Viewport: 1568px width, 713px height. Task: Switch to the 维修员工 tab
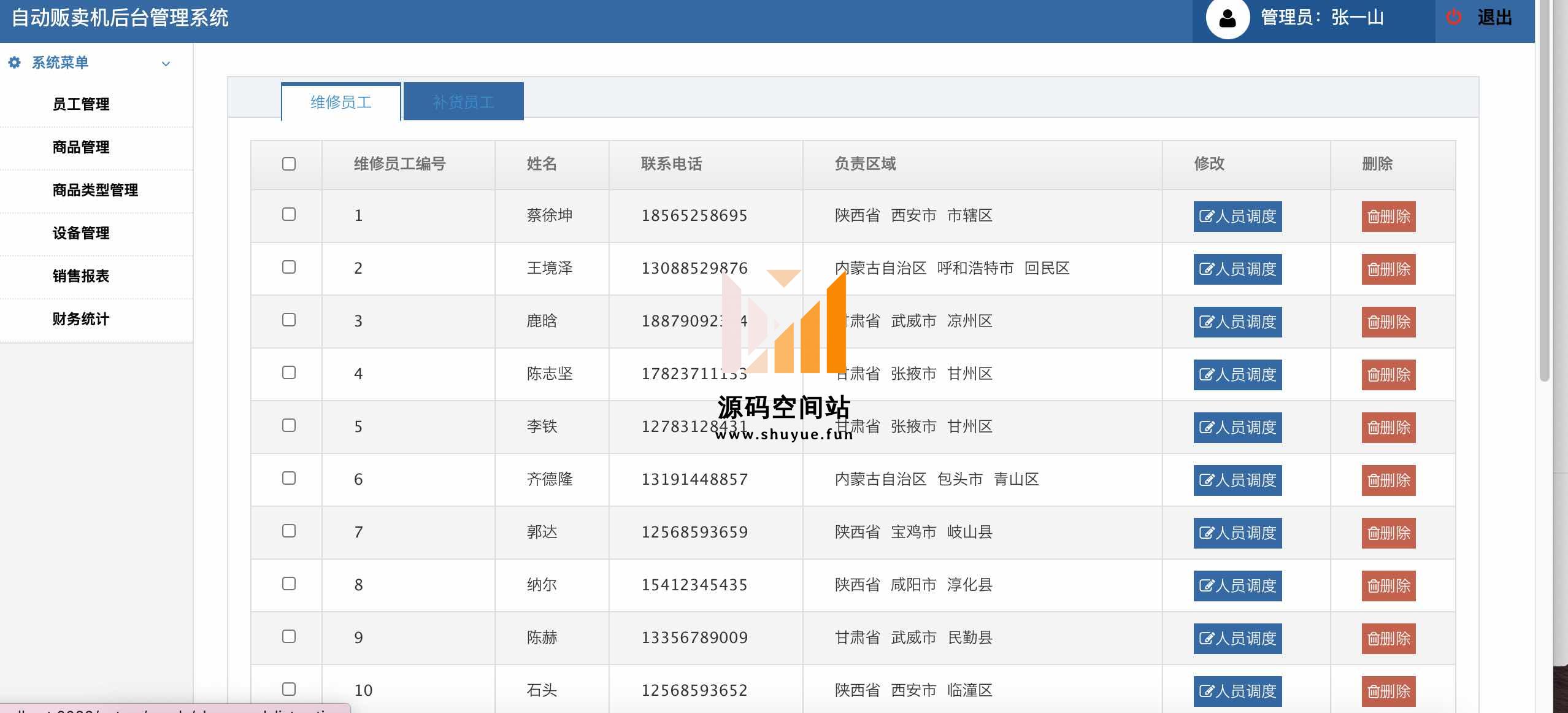click(x=341, y=102)
